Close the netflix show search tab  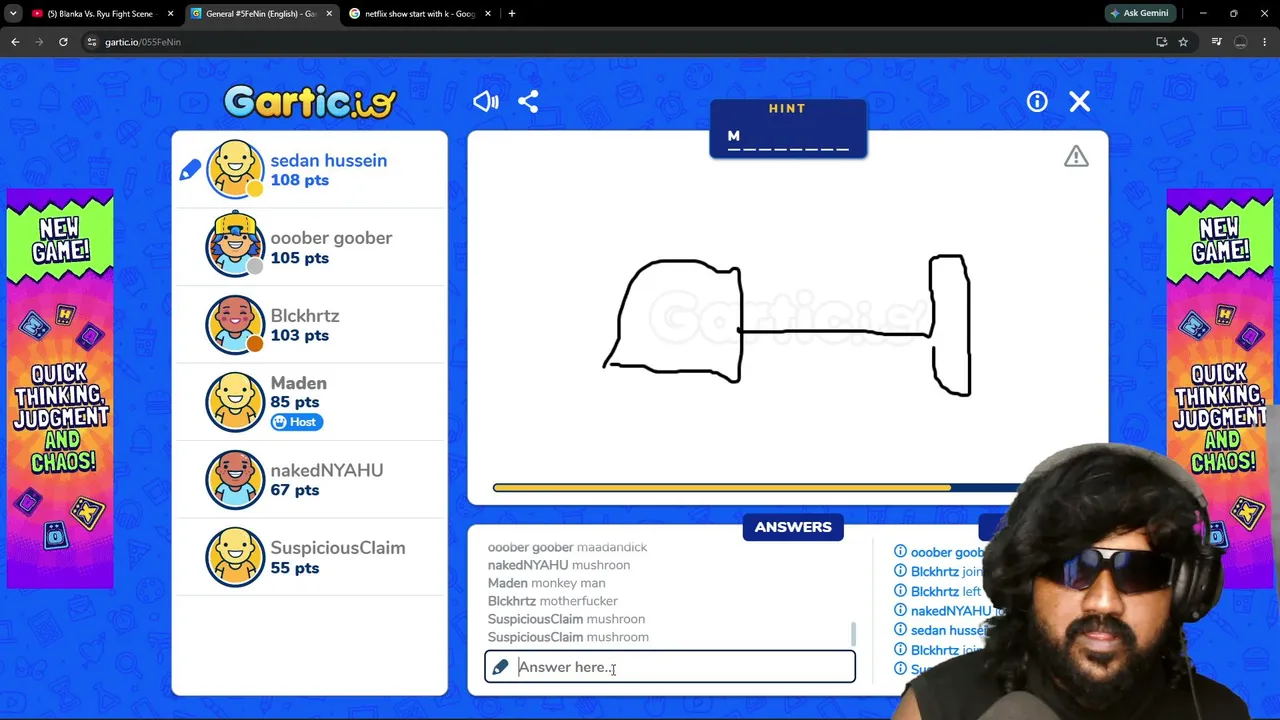pos(488,14)
